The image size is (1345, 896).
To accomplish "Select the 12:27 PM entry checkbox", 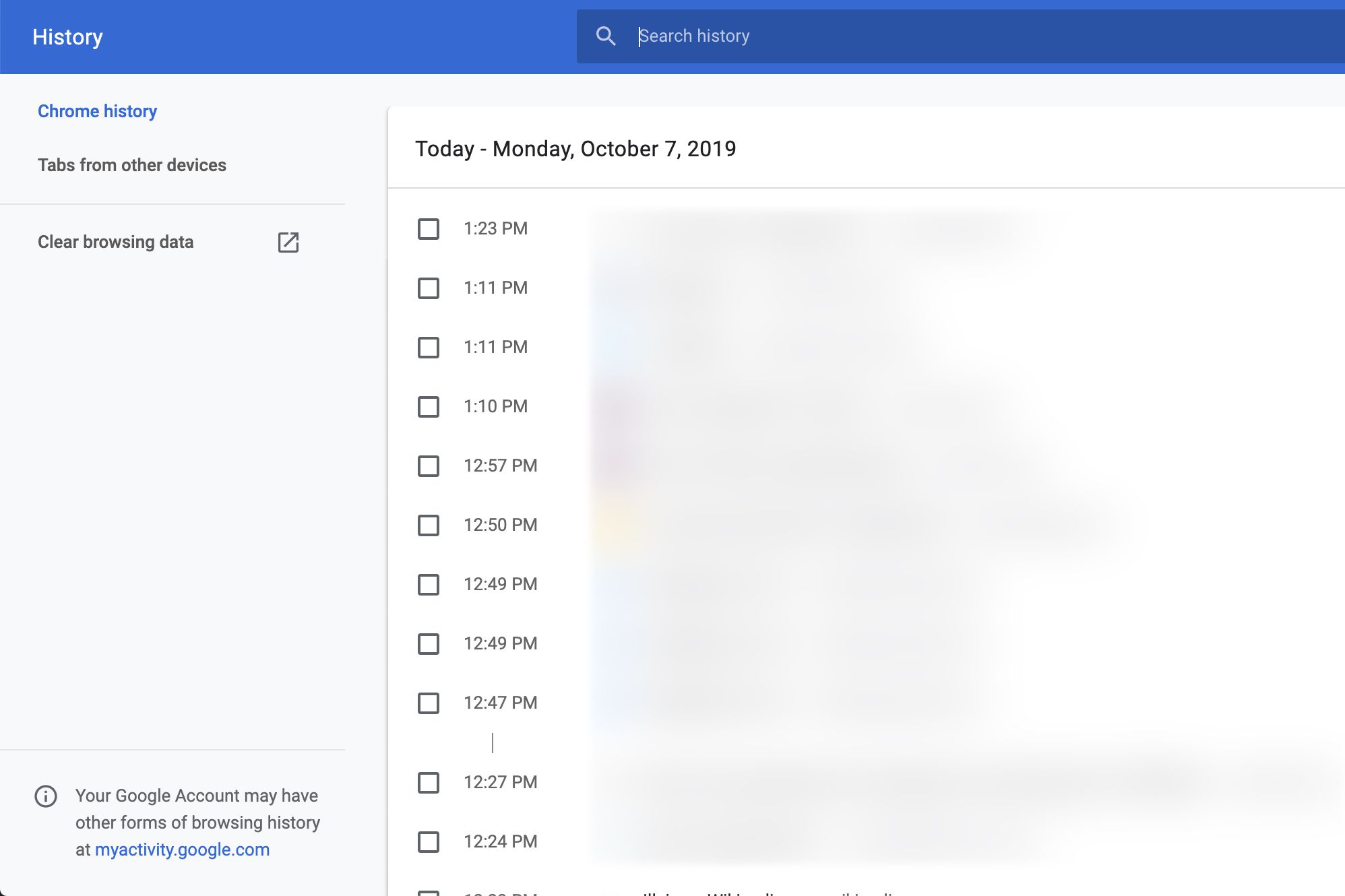I will click(429, 783).
